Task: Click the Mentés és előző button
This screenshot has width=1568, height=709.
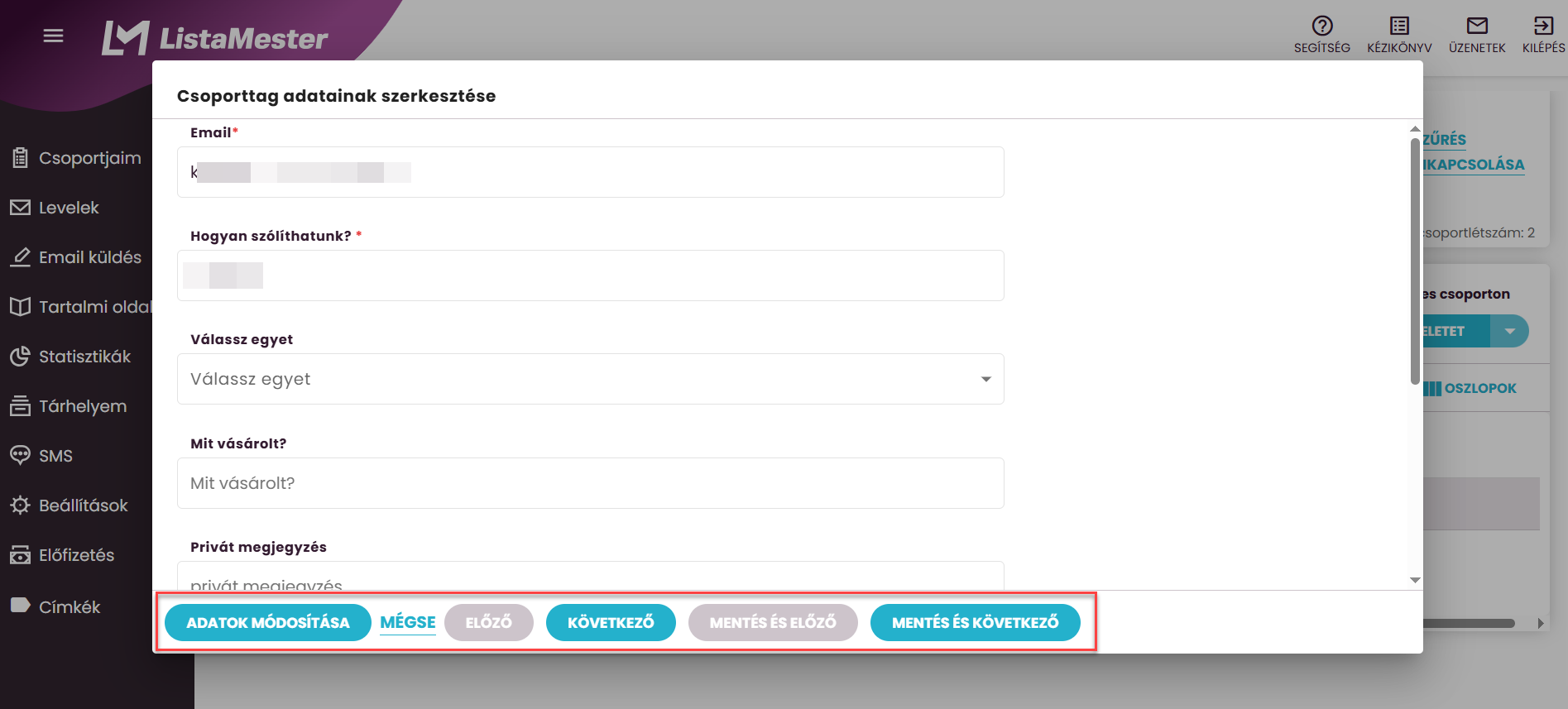Action: [x=773, y=622]
